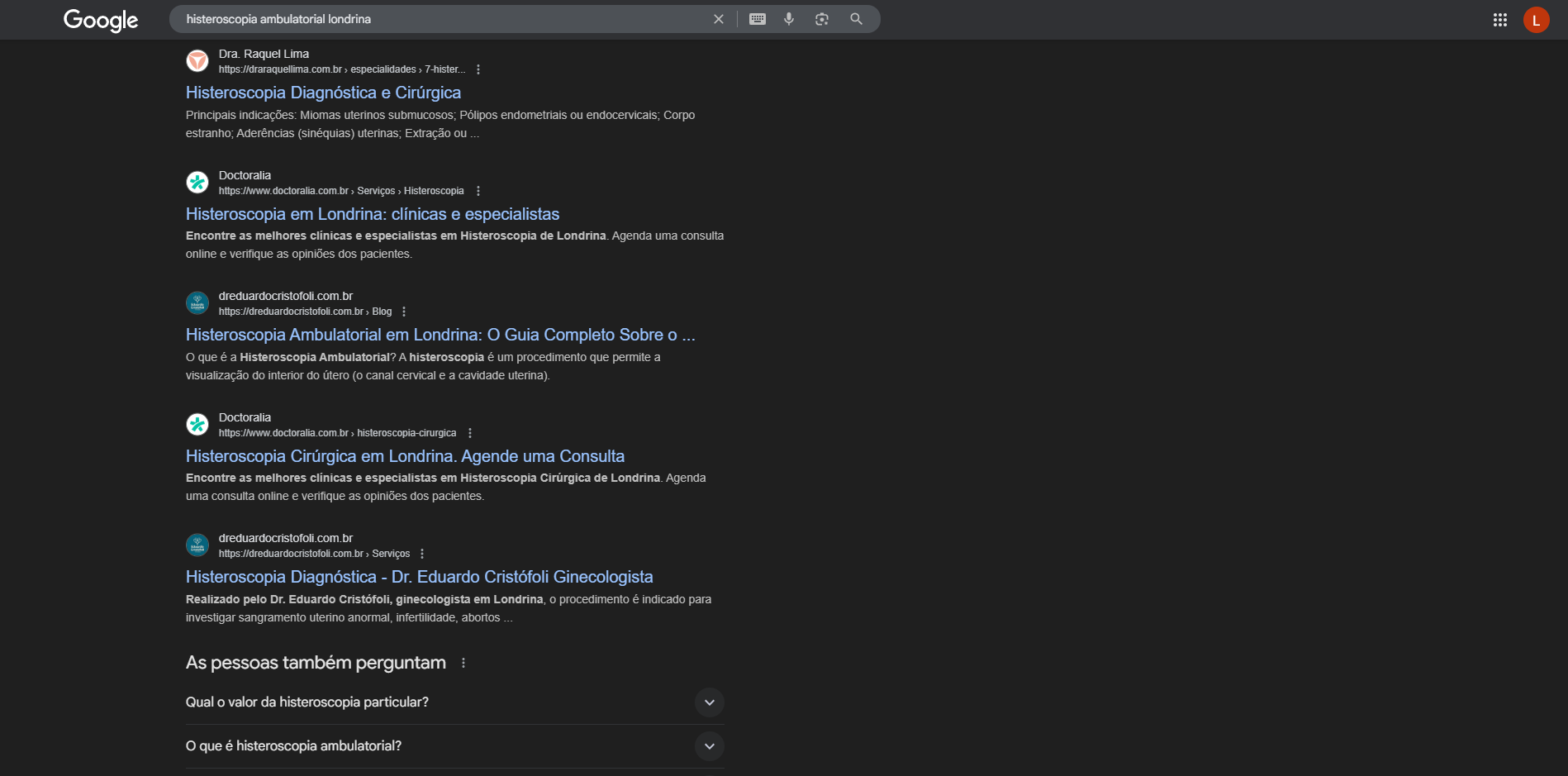Click doctoralia.com.br Serviços Histeroscopia breadcrumb
The width and height of the screenshot is (1568, 776).
(x=341, y=191)
